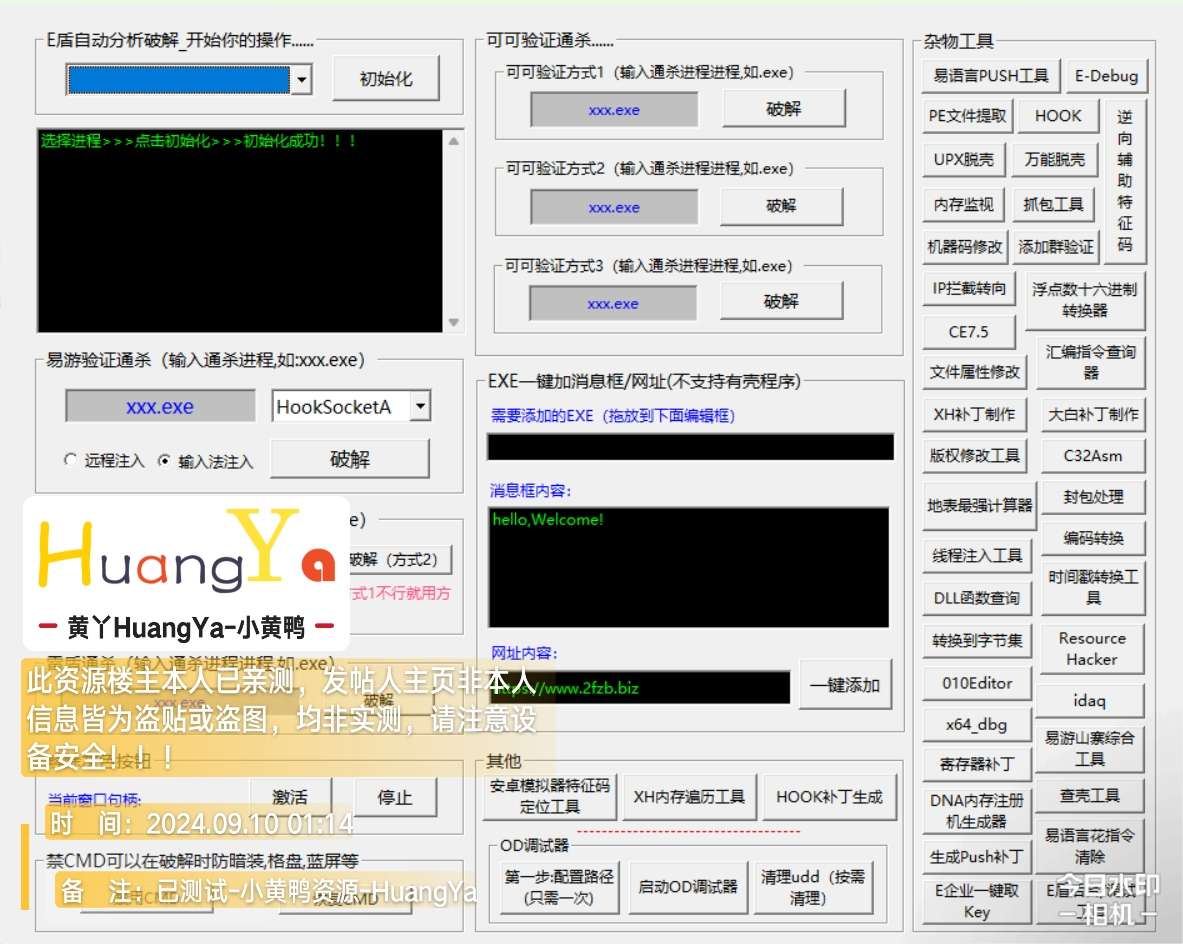1183x944 pixels.
Task: Open 编码转换 tool
Action: point(1093,539)
